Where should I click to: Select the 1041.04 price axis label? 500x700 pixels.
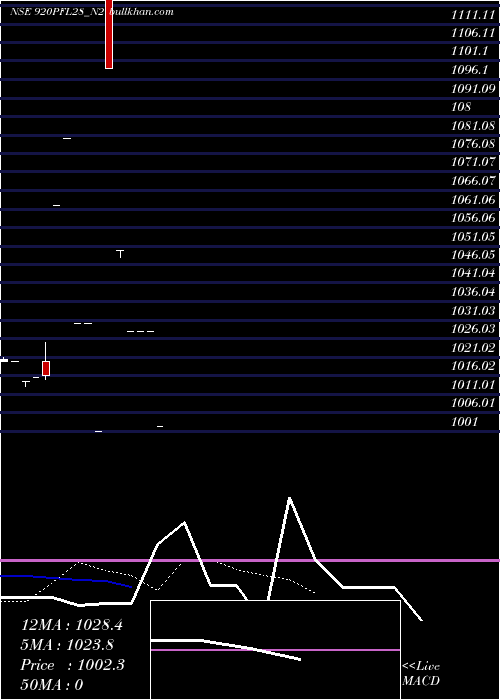[473, 273]
